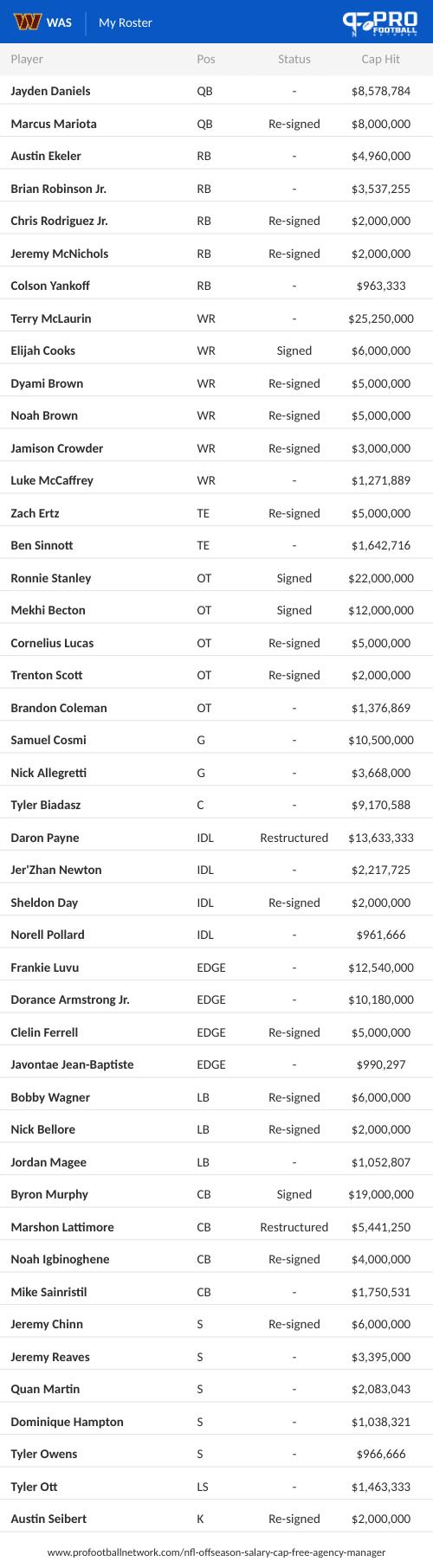
Task: Click Daron Payne's Restructured status
Action: pos(294,838)
